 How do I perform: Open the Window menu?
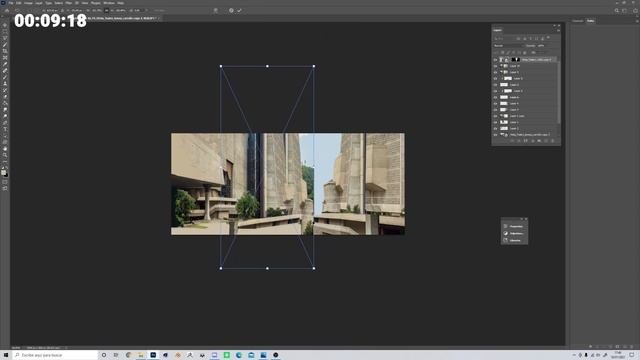(x=109, y=3)
